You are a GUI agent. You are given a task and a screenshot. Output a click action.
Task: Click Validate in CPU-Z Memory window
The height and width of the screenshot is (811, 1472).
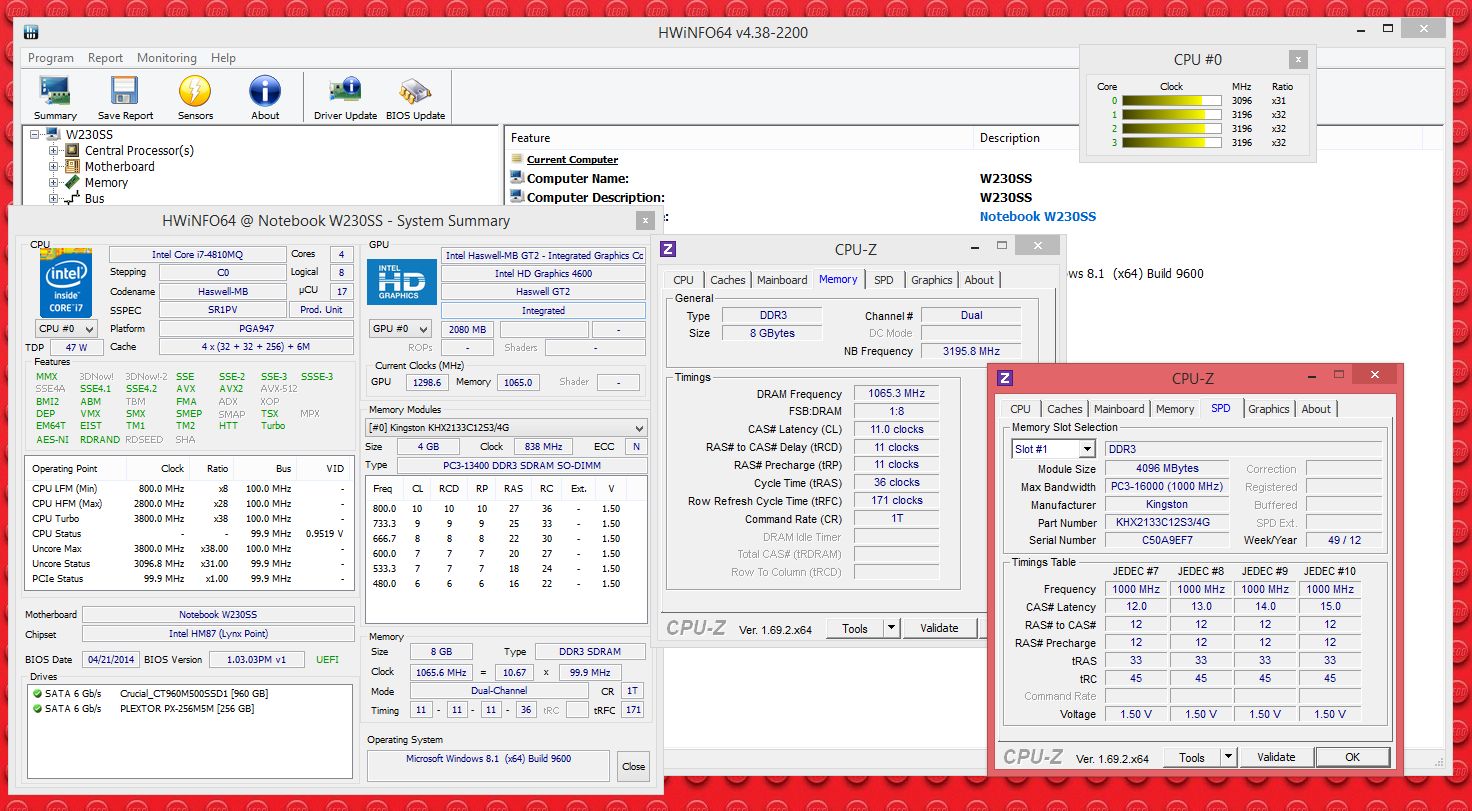(940, 628)
